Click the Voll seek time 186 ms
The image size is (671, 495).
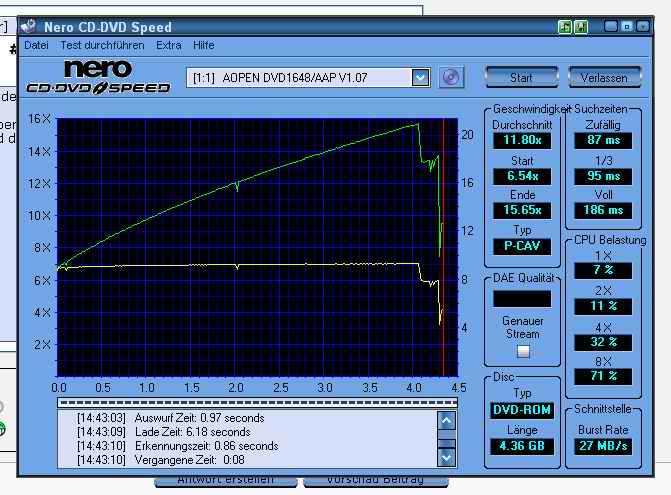point(603,210)
